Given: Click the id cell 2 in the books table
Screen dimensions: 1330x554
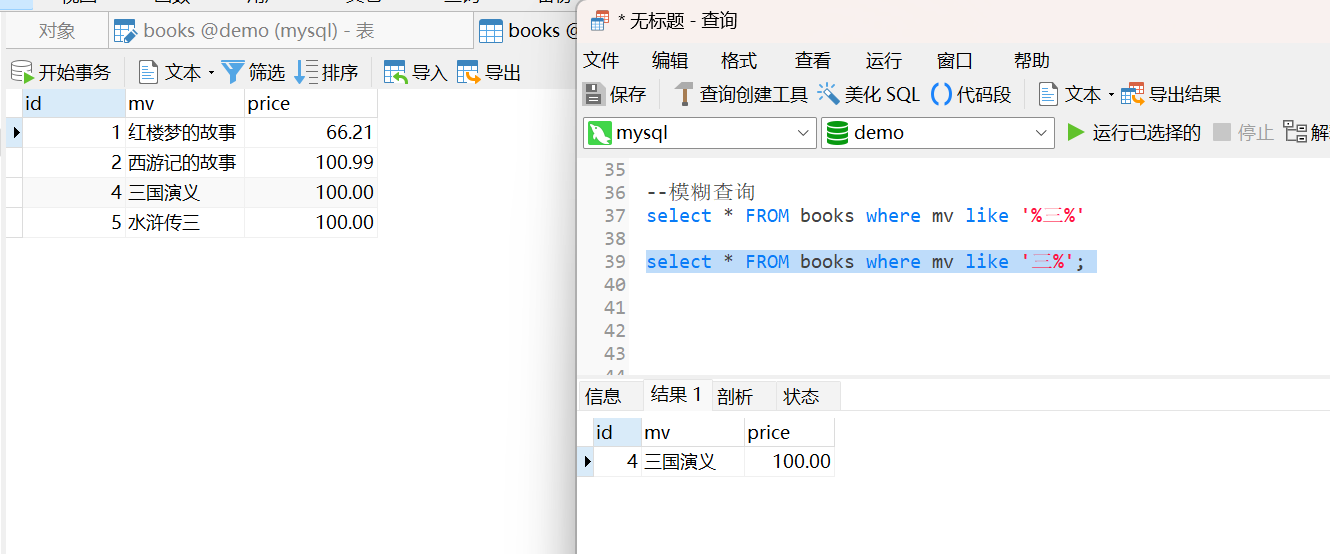Looking at the screenshot, I should click(73, 162).
